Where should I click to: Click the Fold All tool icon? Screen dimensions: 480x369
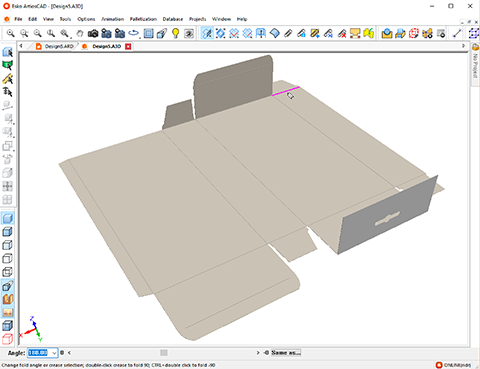pyautogui.click(x=220, y=33)
